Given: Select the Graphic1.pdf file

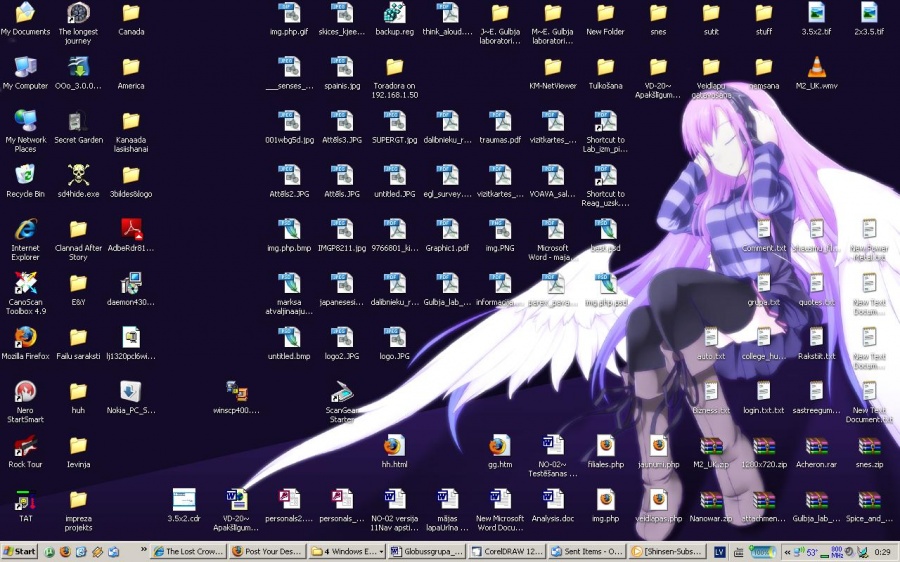Looking at the screenshot, I should (447, 235).
